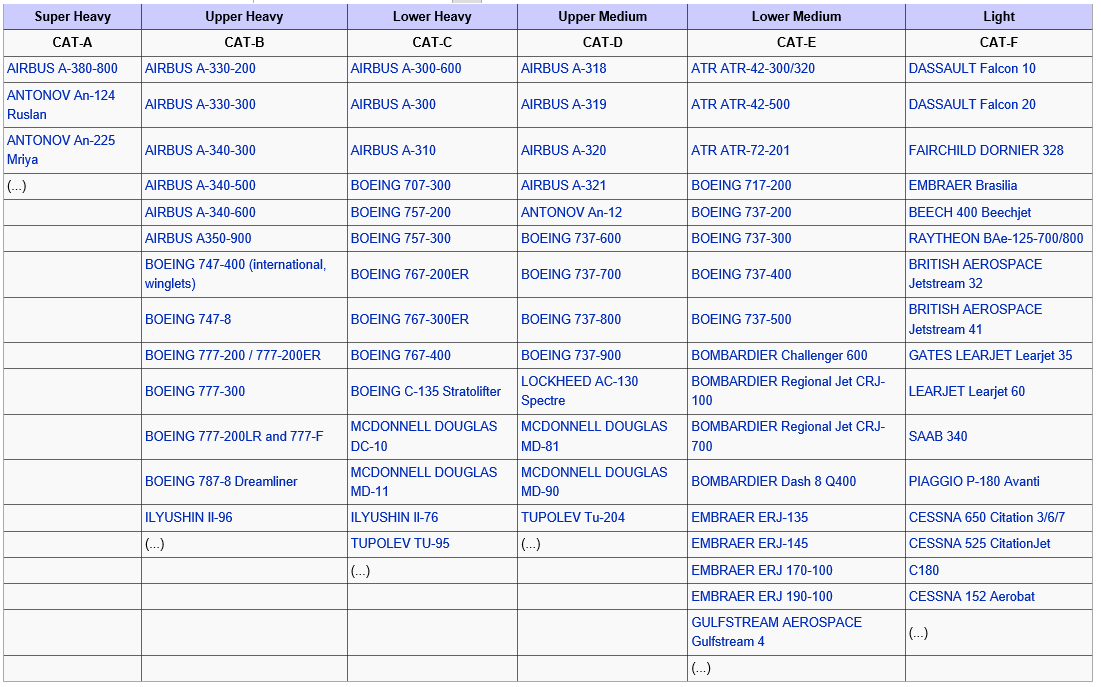1101x687 pixels.
Task: Open the BOMBARDIER Regional Jet CRJ-100 link
Action: click(x=789, y=391)
